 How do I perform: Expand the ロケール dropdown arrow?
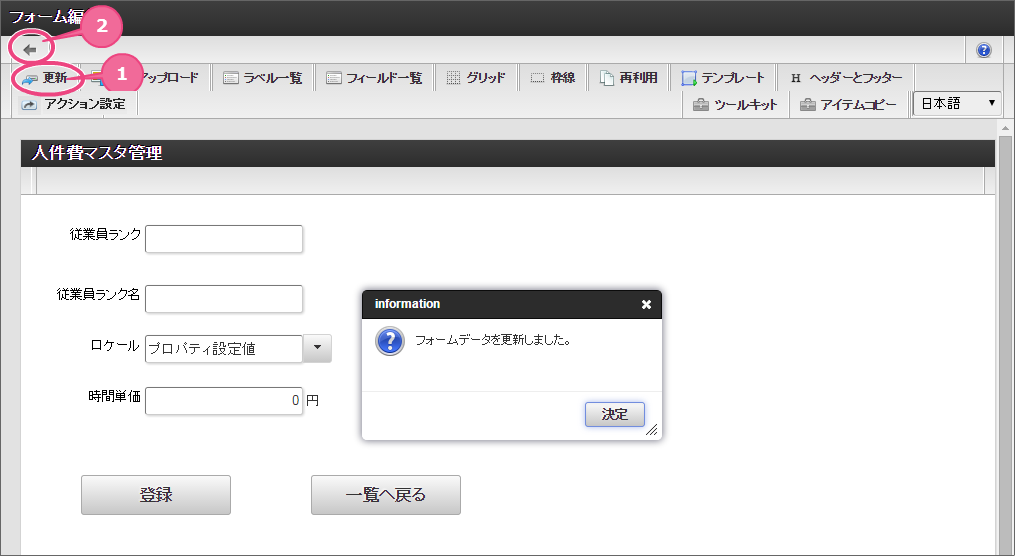click(317, 348)
